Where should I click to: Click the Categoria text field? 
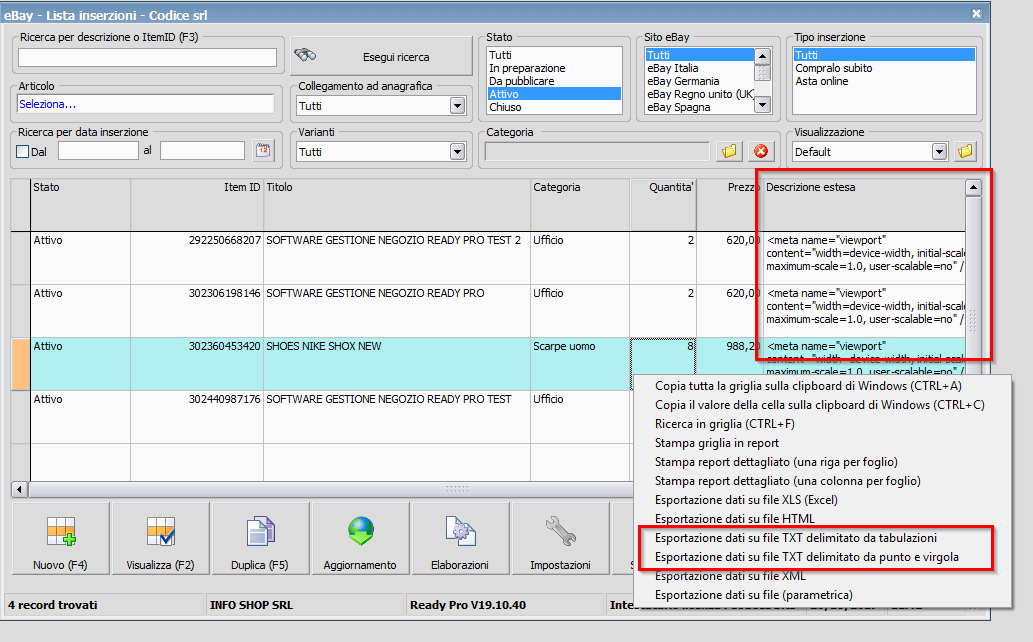tap(597, 152)
